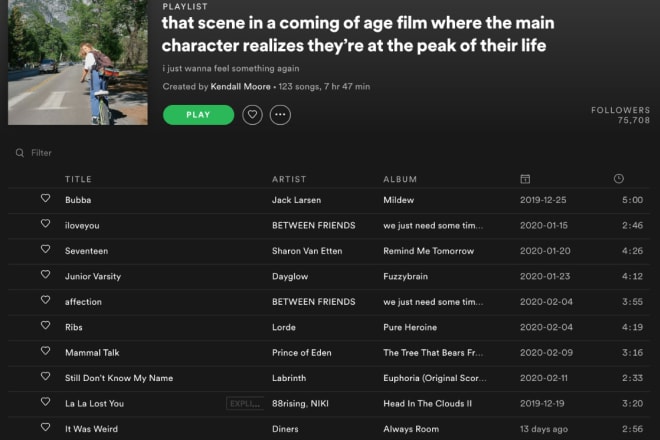The width and height of the screenshot is (660, 440).
Task: Save It Was Weird with heart icon
Action: (x=45, y=427)
